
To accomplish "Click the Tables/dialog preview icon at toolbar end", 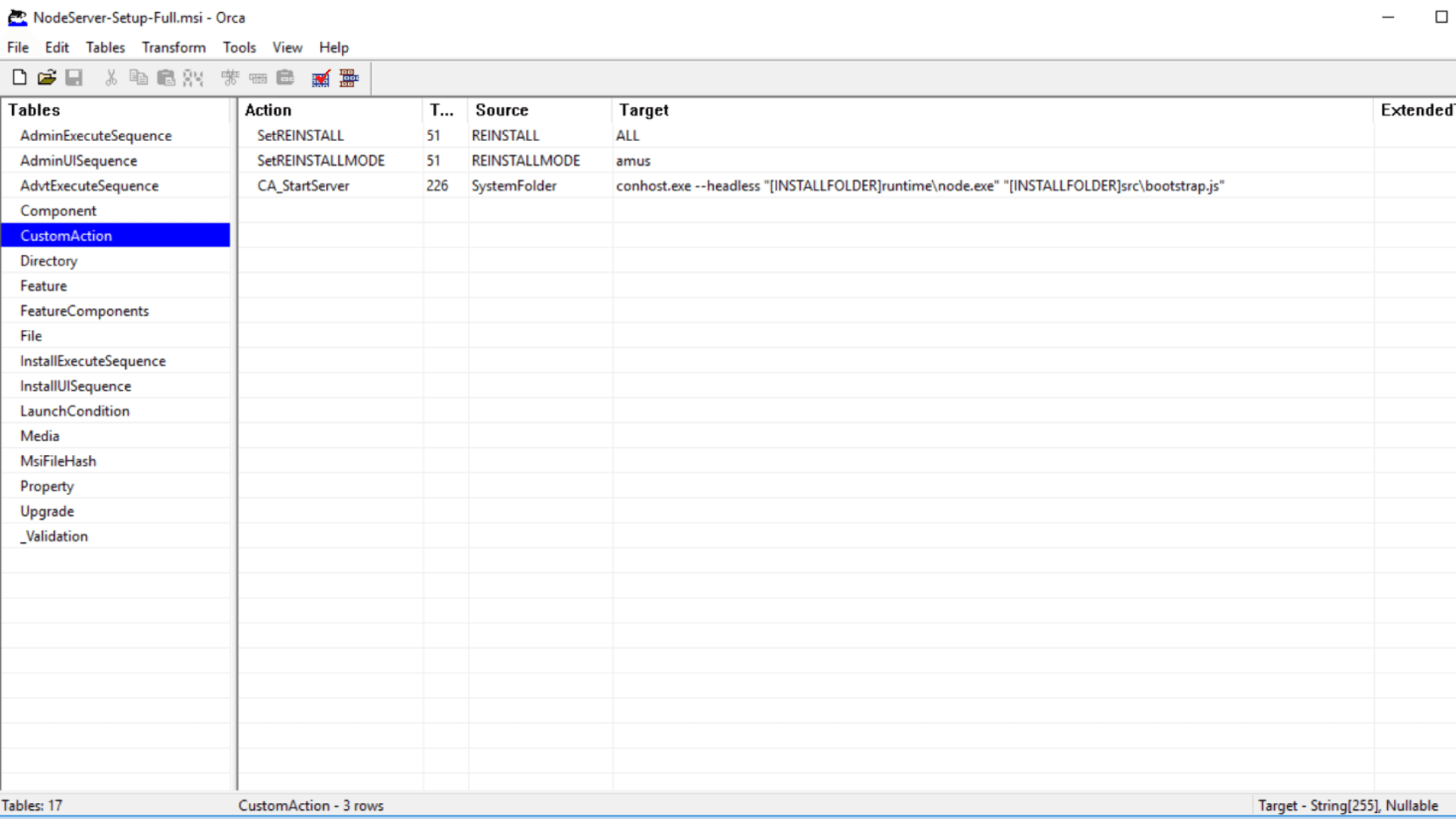I will coord(349,78).
